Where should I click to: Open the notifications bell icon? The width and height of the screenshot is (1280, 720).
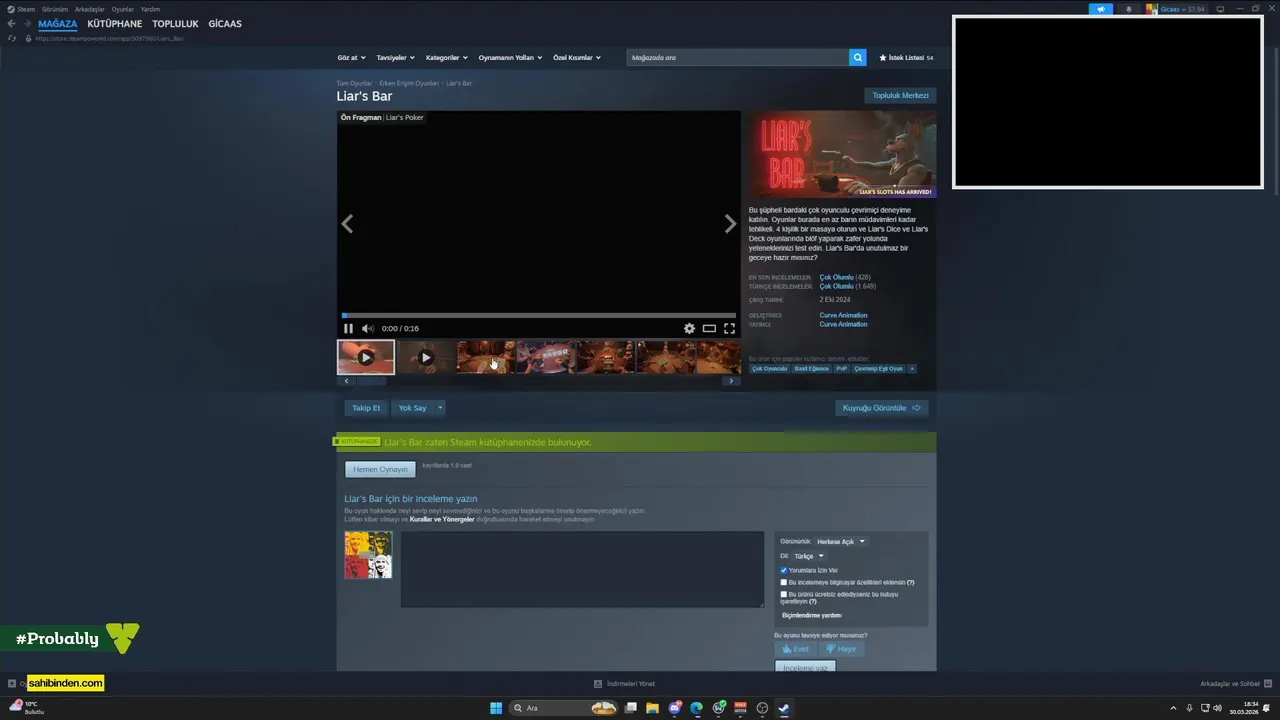pyautogui.click(x=1129, y=9)
